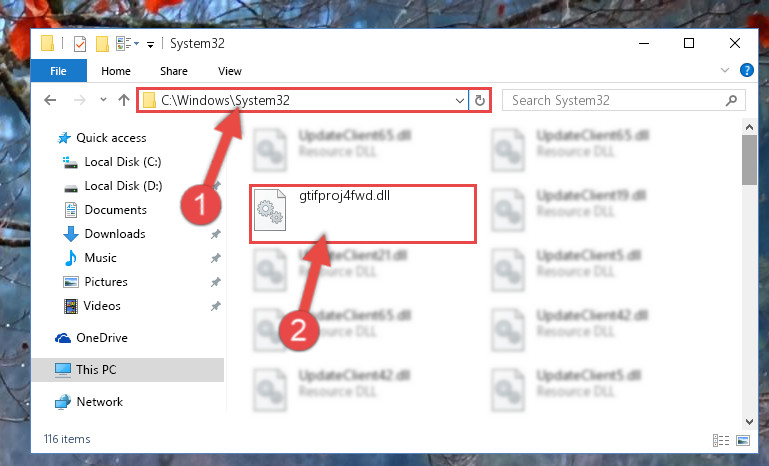Image resolution: width=769 pixels, height=466 pixels.
Task: Open the Share ribbon tab
Action: coord(174,71)
